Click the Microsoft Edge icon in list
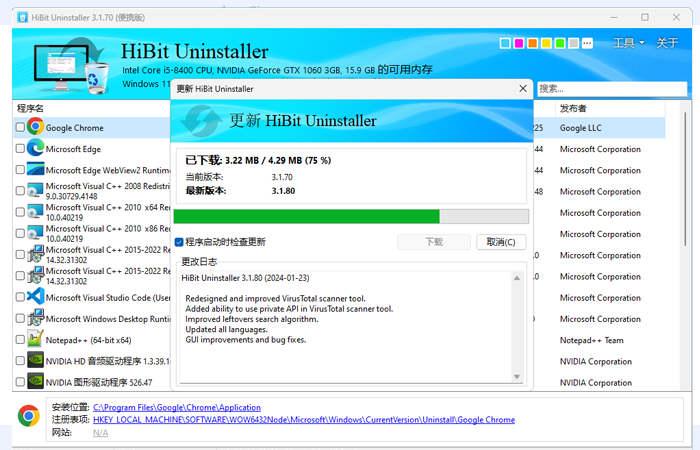The height and width of the screenshot is (450, 700). (35, 149)
